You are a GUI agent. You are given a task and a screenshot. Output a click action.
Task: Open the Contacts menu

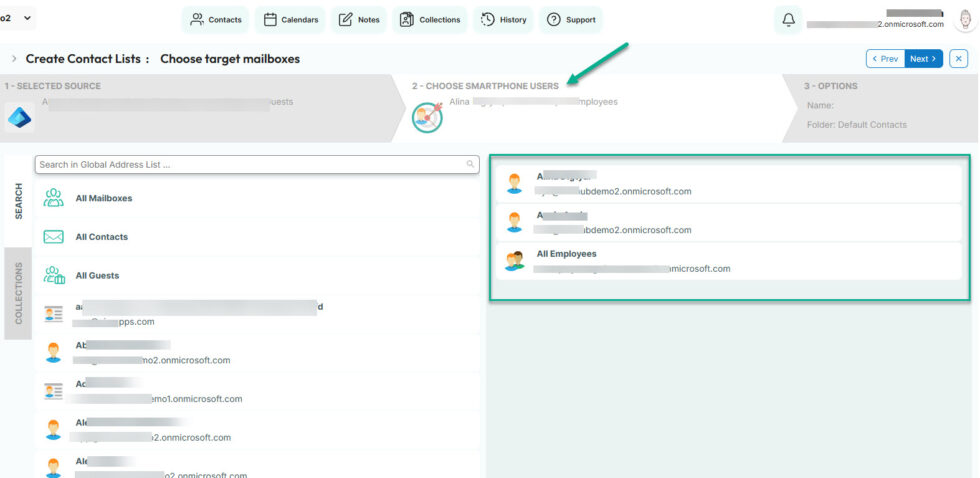(x=215, y=20)
